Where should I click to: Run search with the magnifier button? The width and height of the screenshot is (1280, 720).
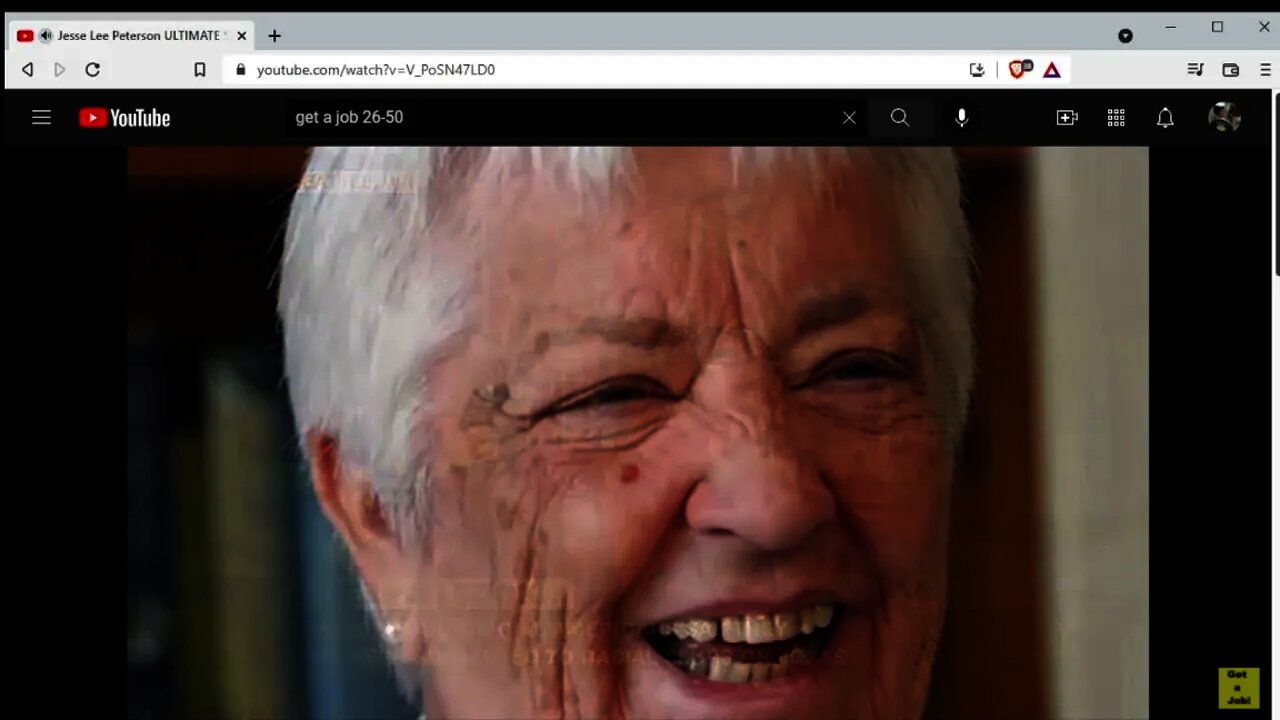(900, 118)
